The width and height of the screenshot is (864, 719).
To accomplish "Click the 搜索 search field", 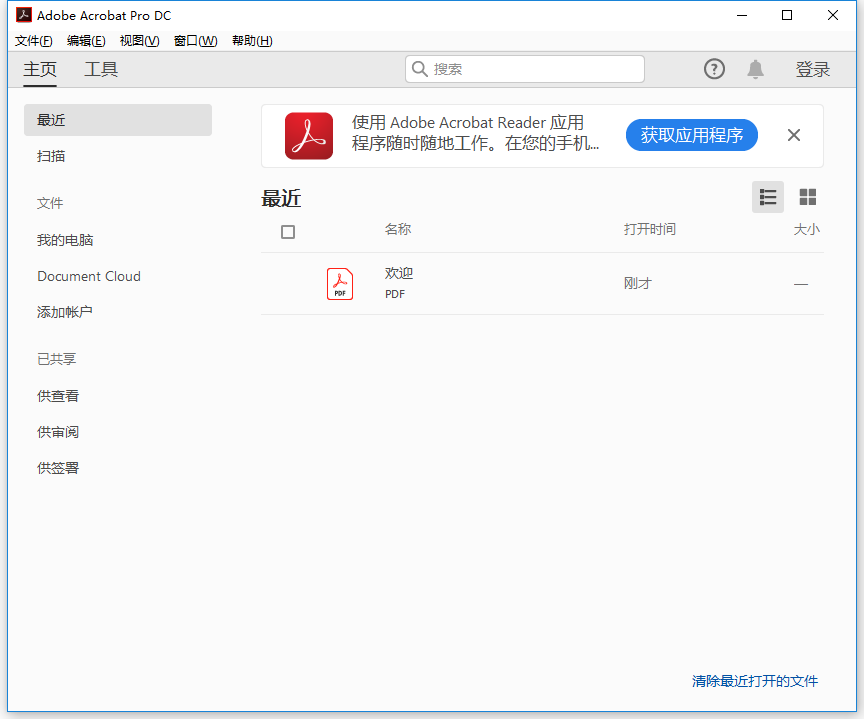I will (525, 69).
